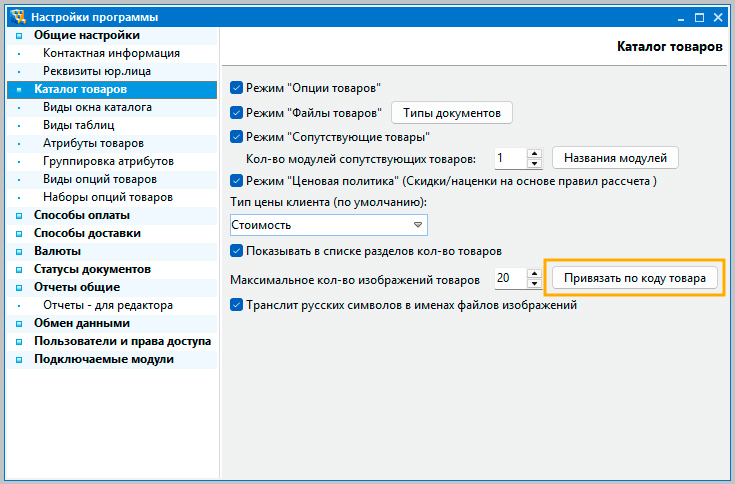Open Атрибуты товаров settings

(93, 143)
